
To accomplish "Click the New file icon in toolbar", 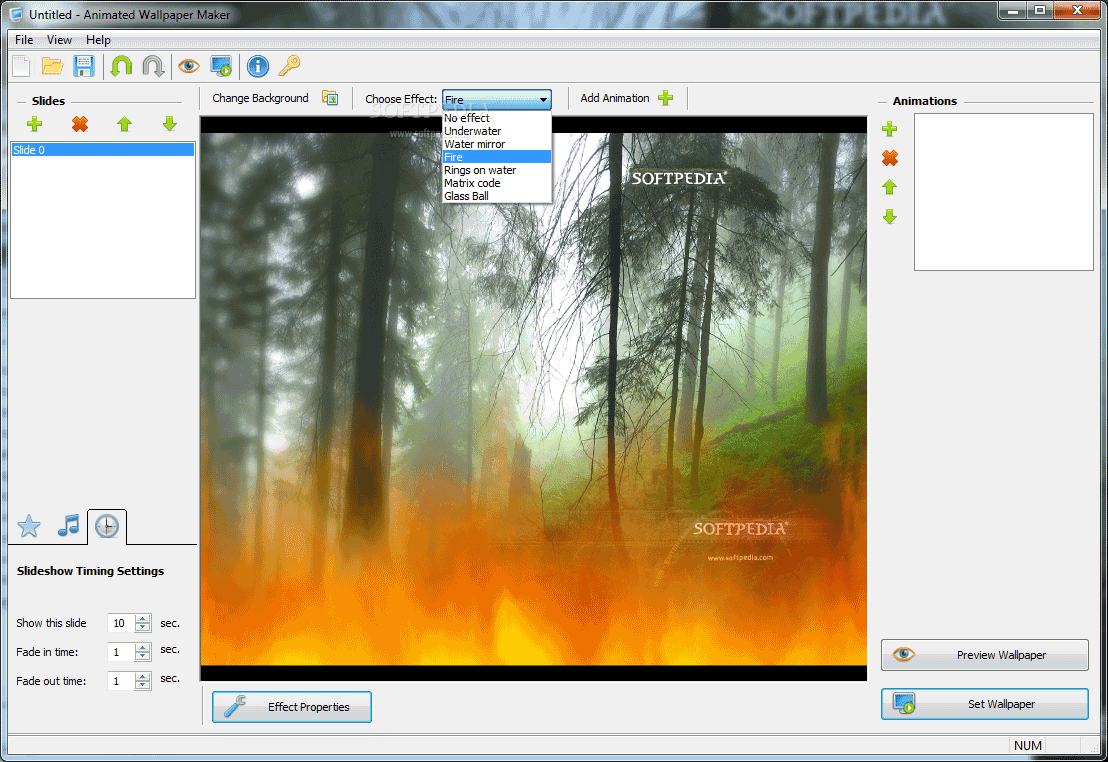I will (x=21, y=67).
